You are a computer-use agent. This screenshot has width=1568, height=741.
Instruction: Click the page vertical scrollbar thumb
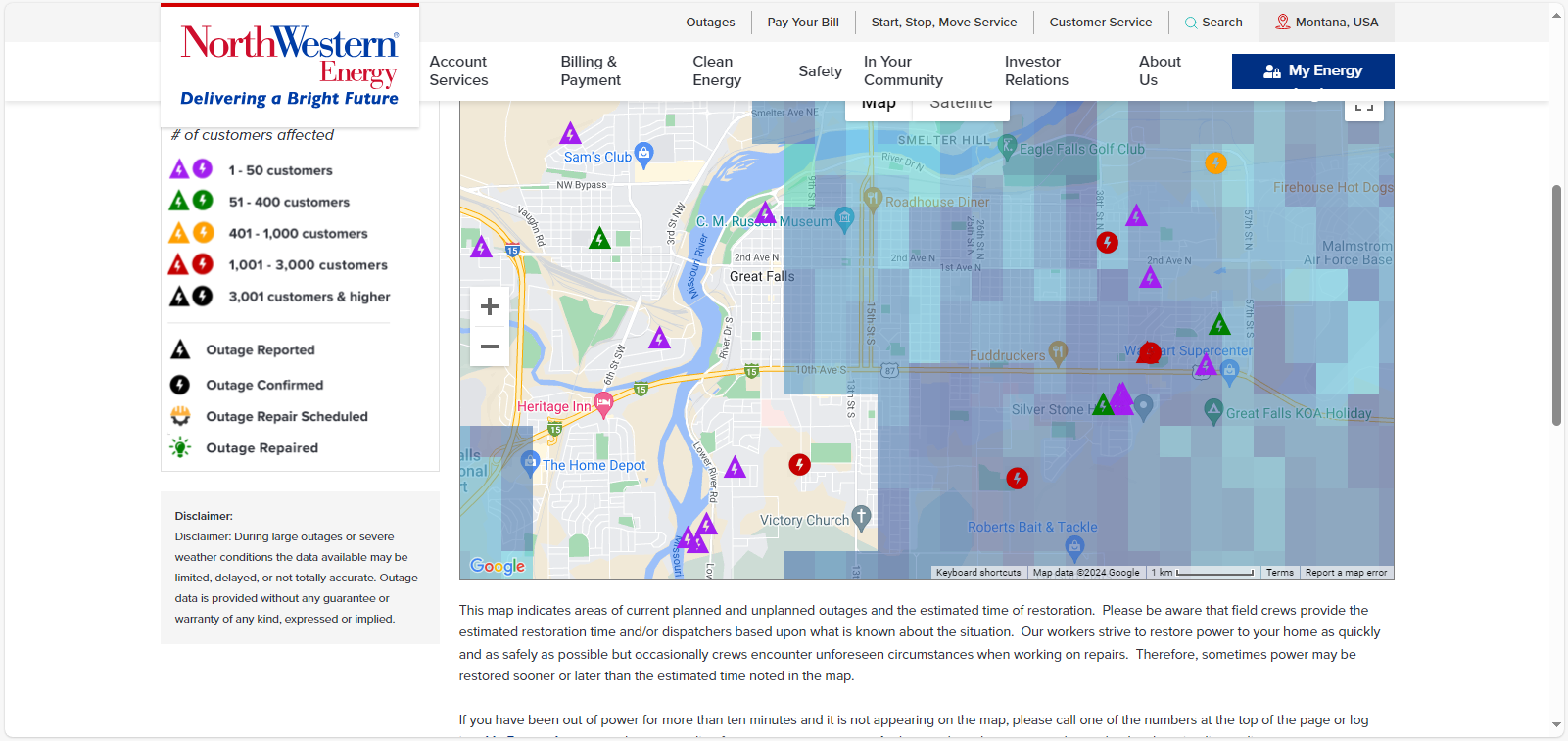click(x=1557, y=305)
